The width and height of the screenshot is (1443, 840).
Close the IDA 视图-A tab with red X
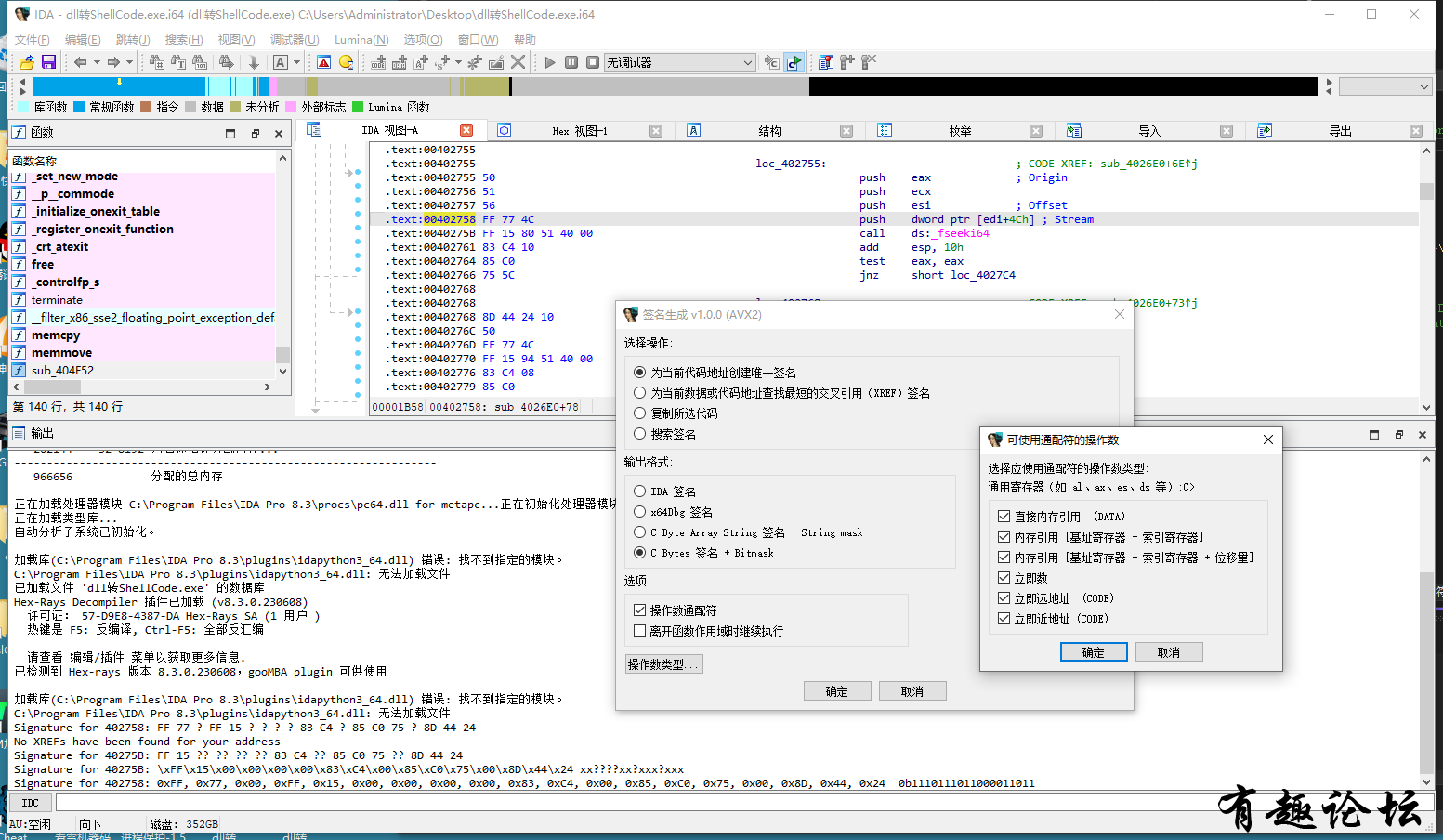point(466,130)
